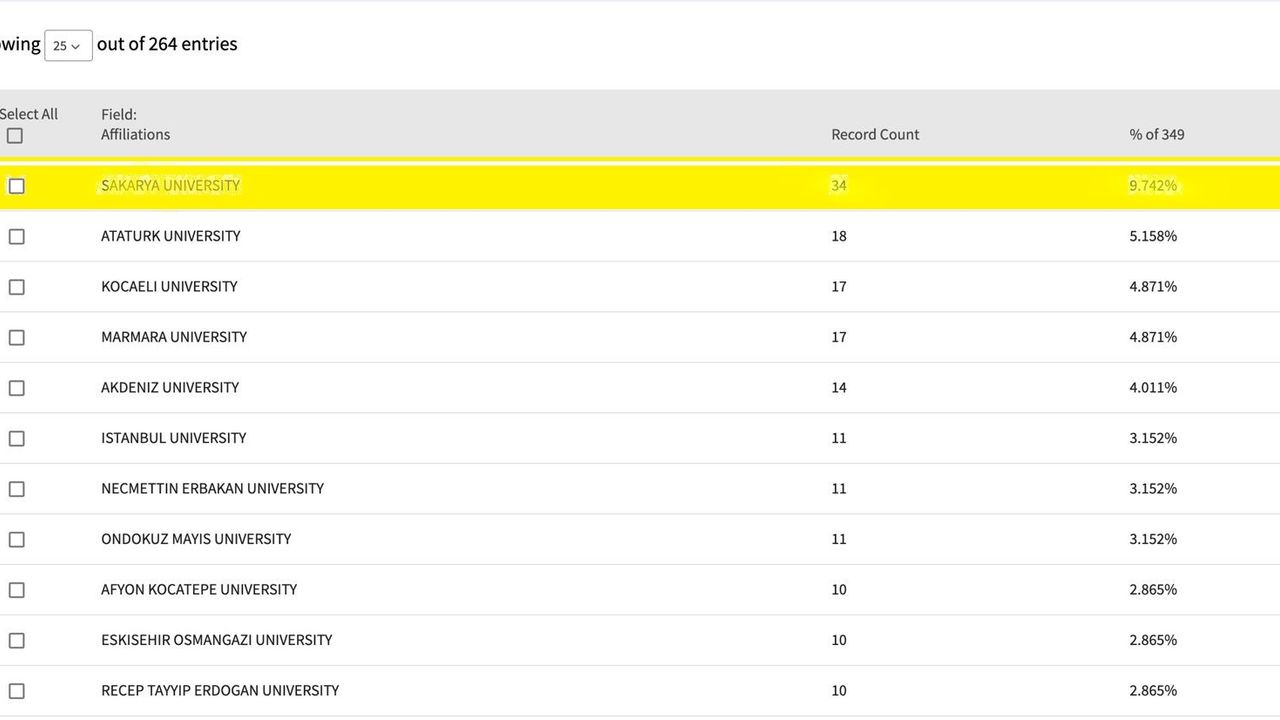Check the Ondokuz Mayis University checkbox

16,540
